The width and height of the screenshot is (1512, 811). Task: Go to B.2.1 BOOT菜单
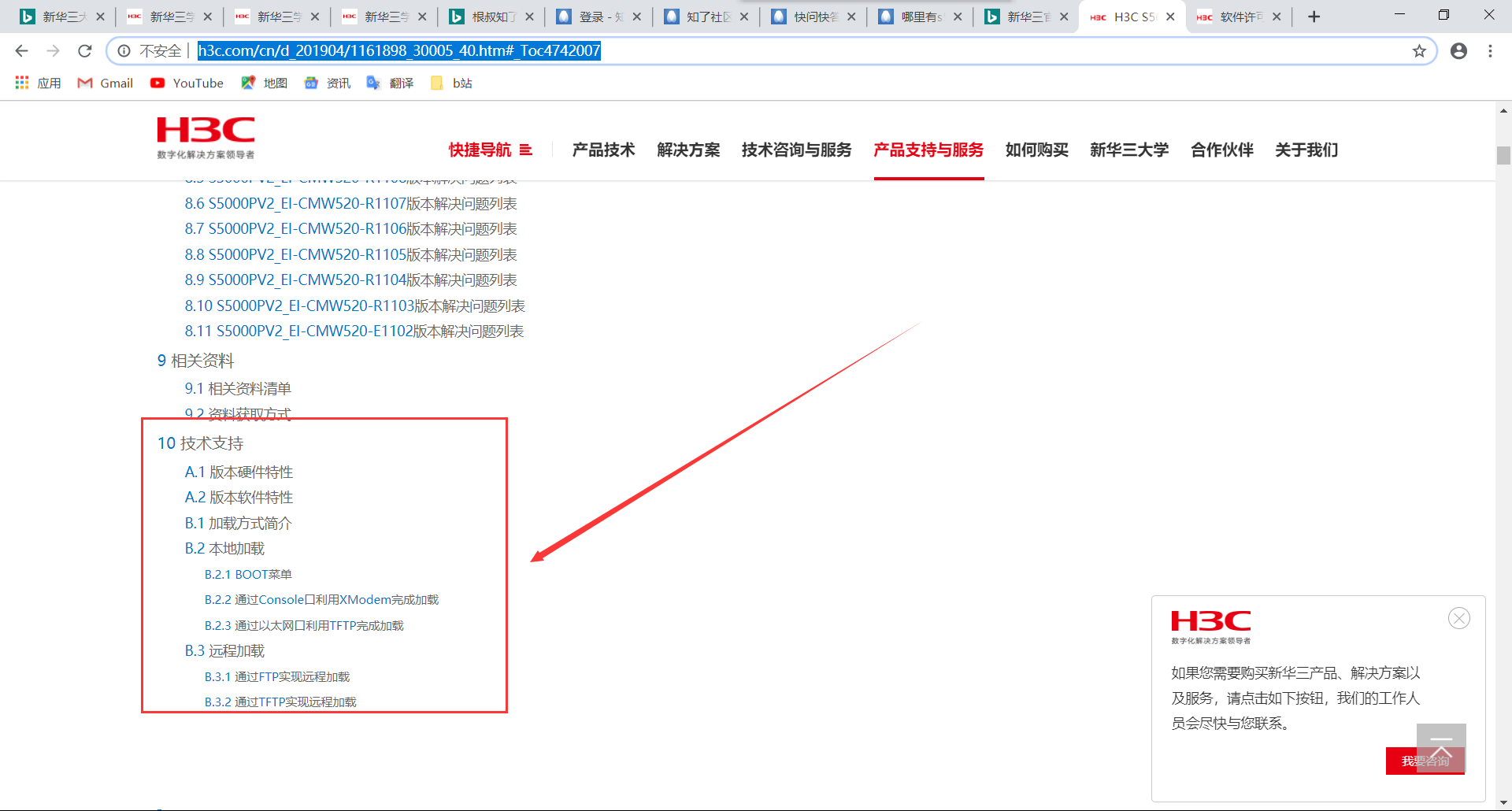pyautogui.click(x=248, y=575)
